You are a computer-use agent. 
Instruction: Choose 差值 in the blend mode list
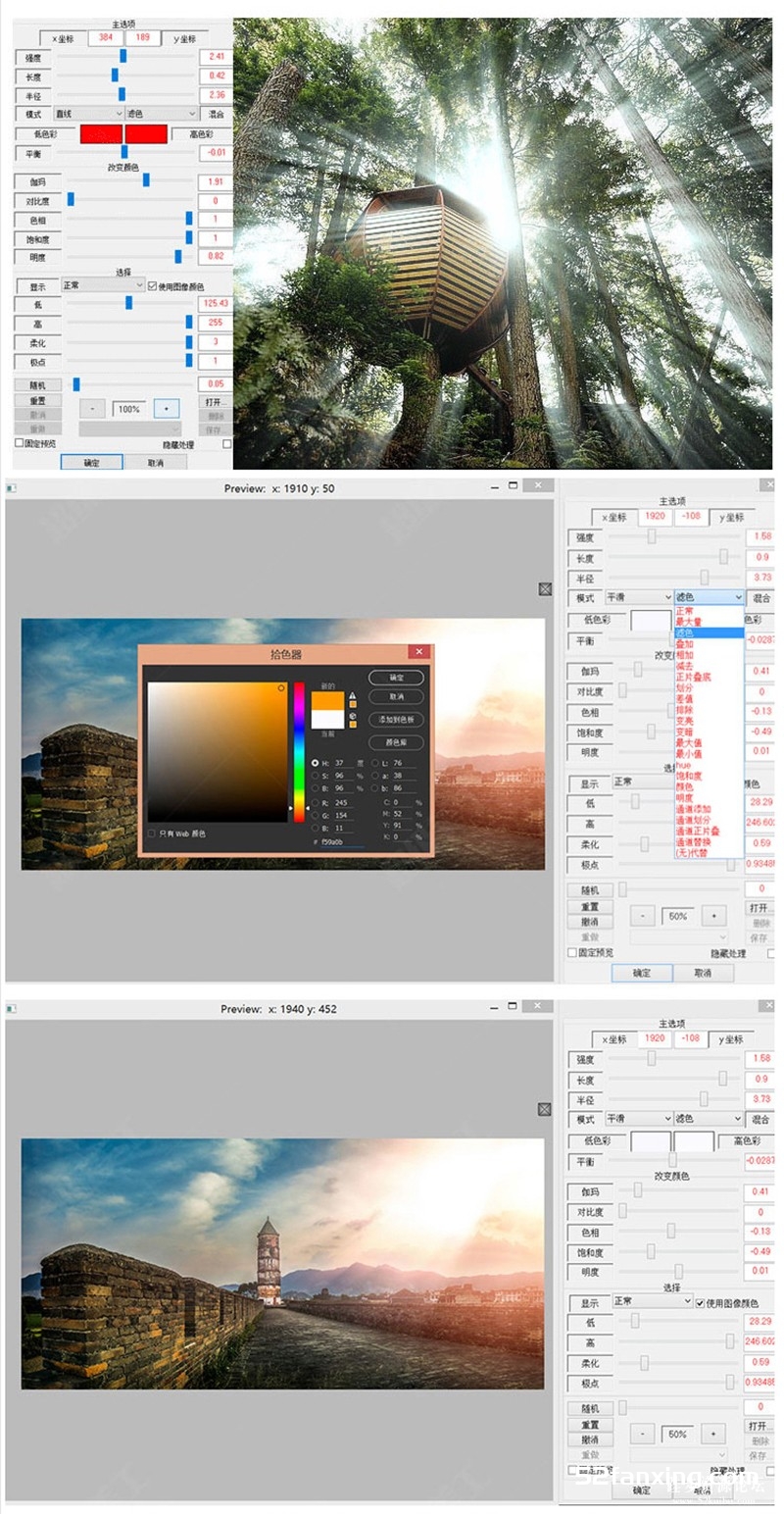709,699
